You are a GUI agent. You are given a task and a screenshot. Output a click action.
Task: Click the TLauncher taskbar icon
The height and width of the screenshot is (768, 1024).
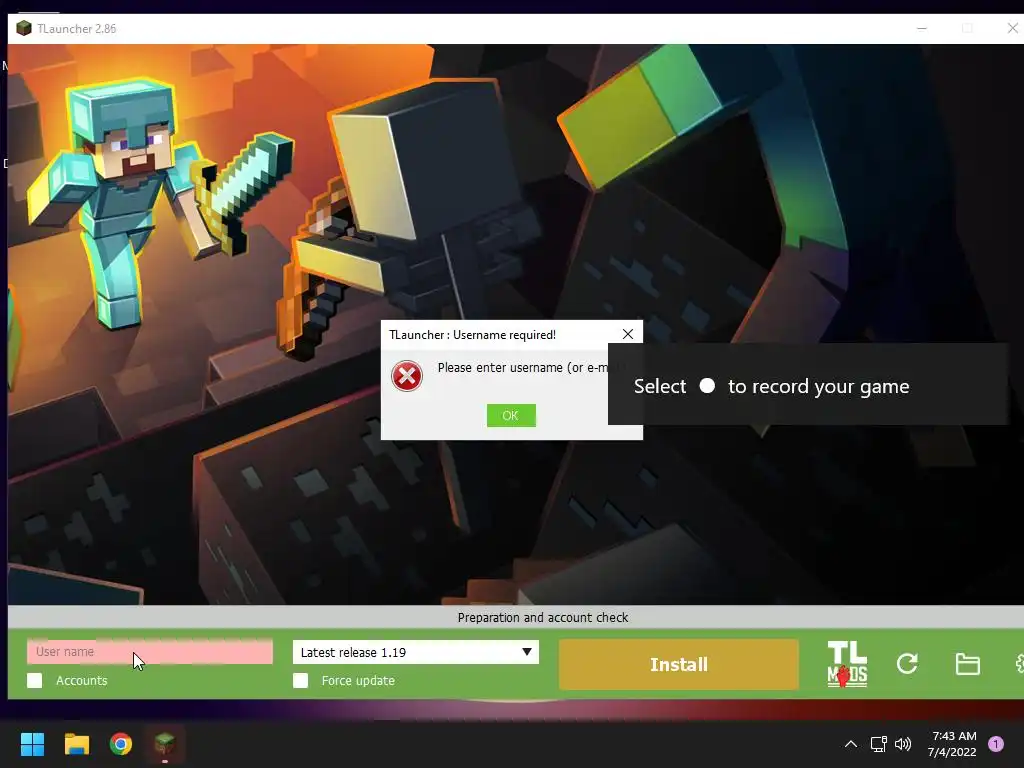click(x=165, y=744)
